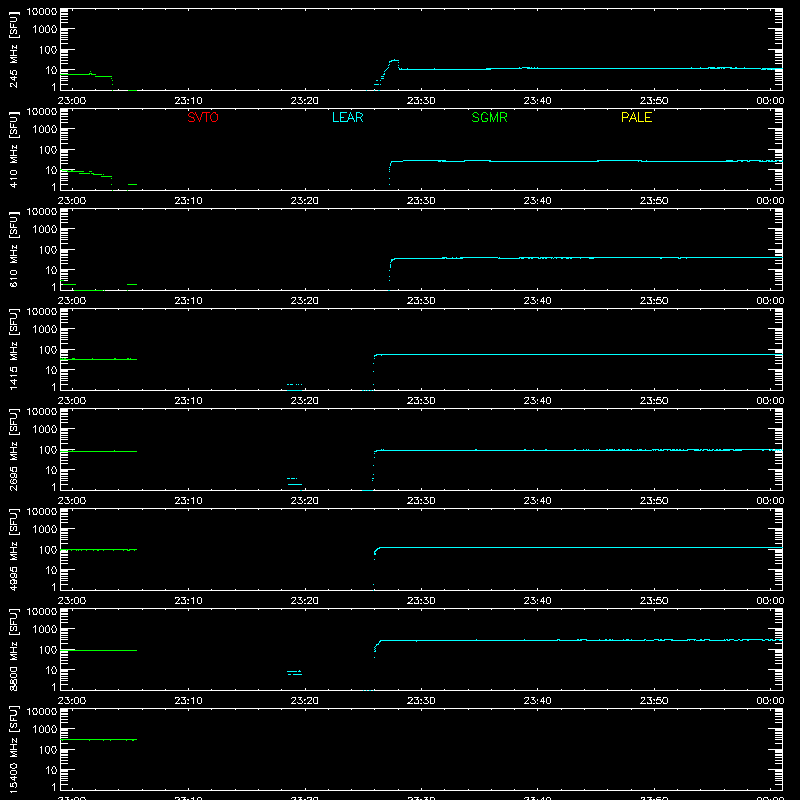
Task: Click the 1000 tick label on 15400 MHz plot
Action: [x=45, y=729]
